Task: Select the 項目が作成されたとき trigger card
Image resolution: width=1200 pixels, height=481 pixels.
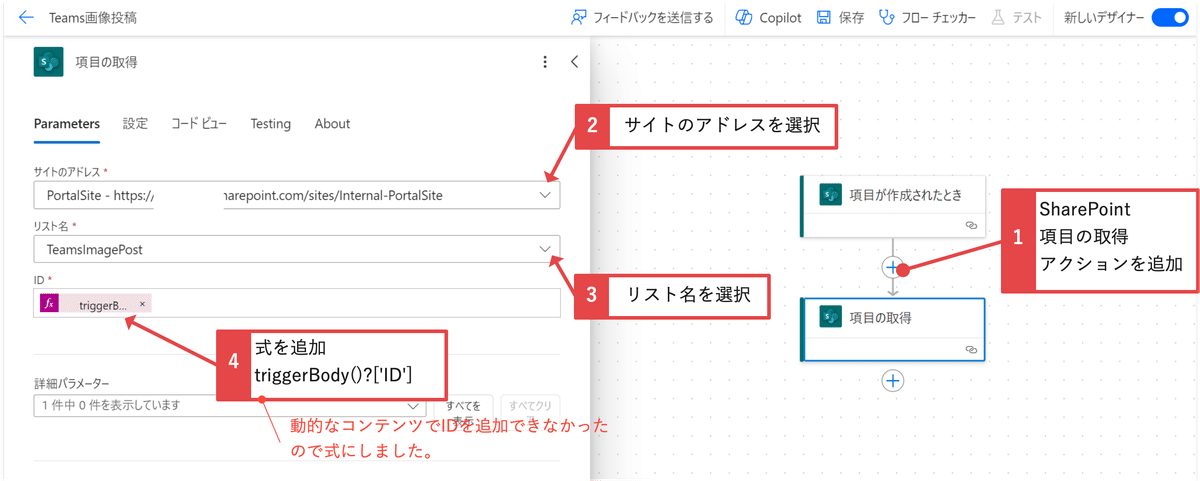Action: tap(895, 207)
